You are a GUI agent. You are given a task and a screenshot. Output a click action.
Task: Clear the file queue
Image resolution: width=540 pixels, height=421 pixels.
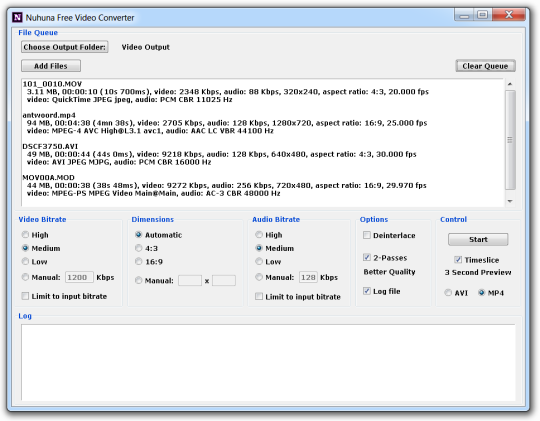485,66
